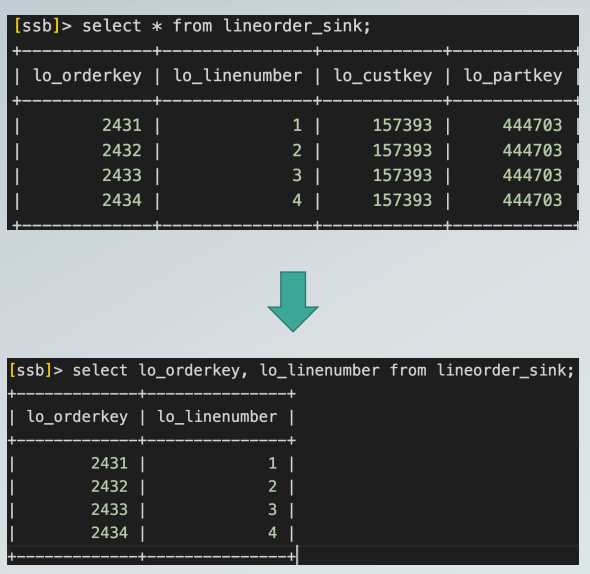Select the lo_orderkey header in bottom table
This screenshot has width=590, height=574.
78,417
